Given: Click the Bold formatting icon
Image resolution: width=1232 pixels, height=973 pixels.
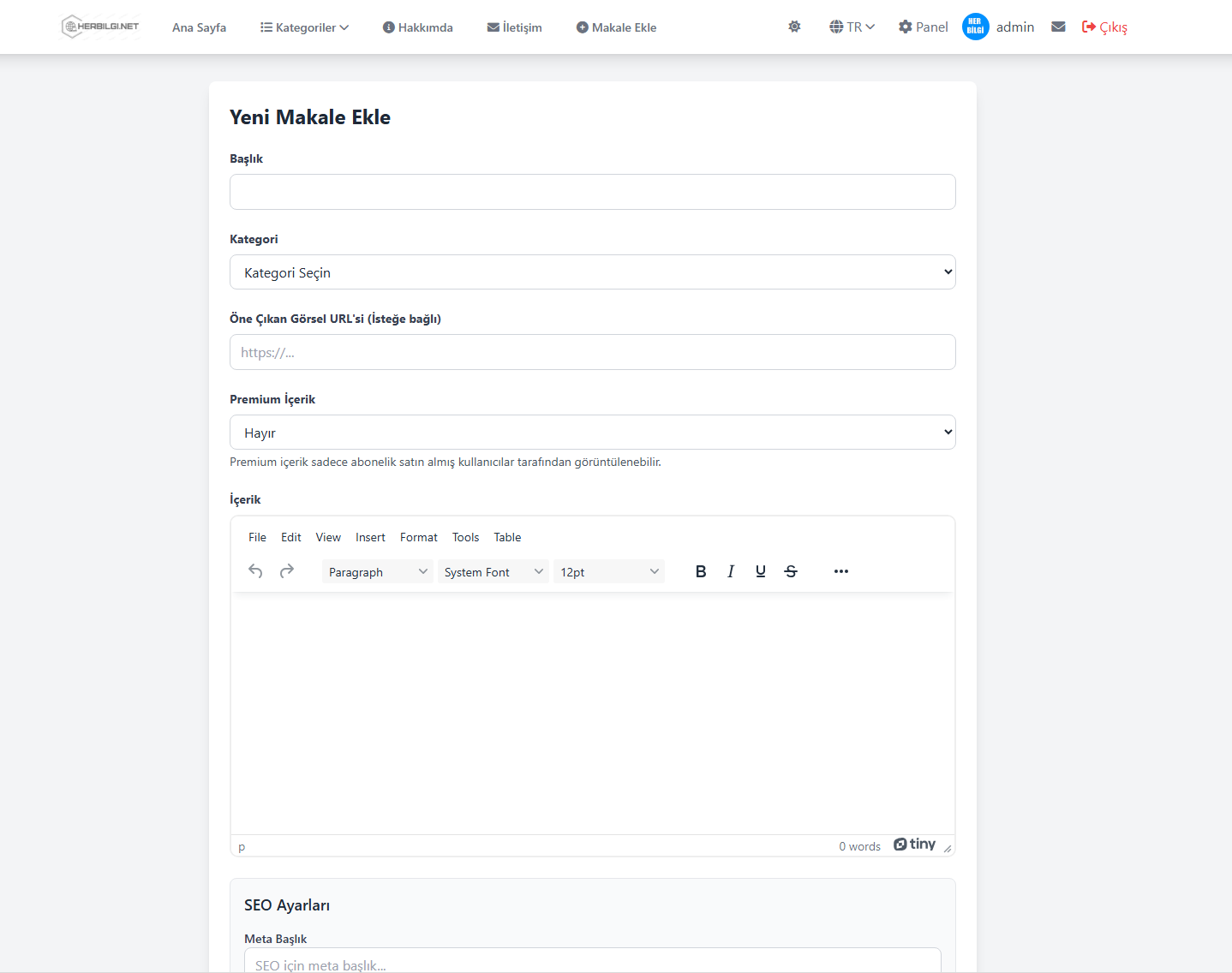Looking at the screenshot, I should point(701,571).
